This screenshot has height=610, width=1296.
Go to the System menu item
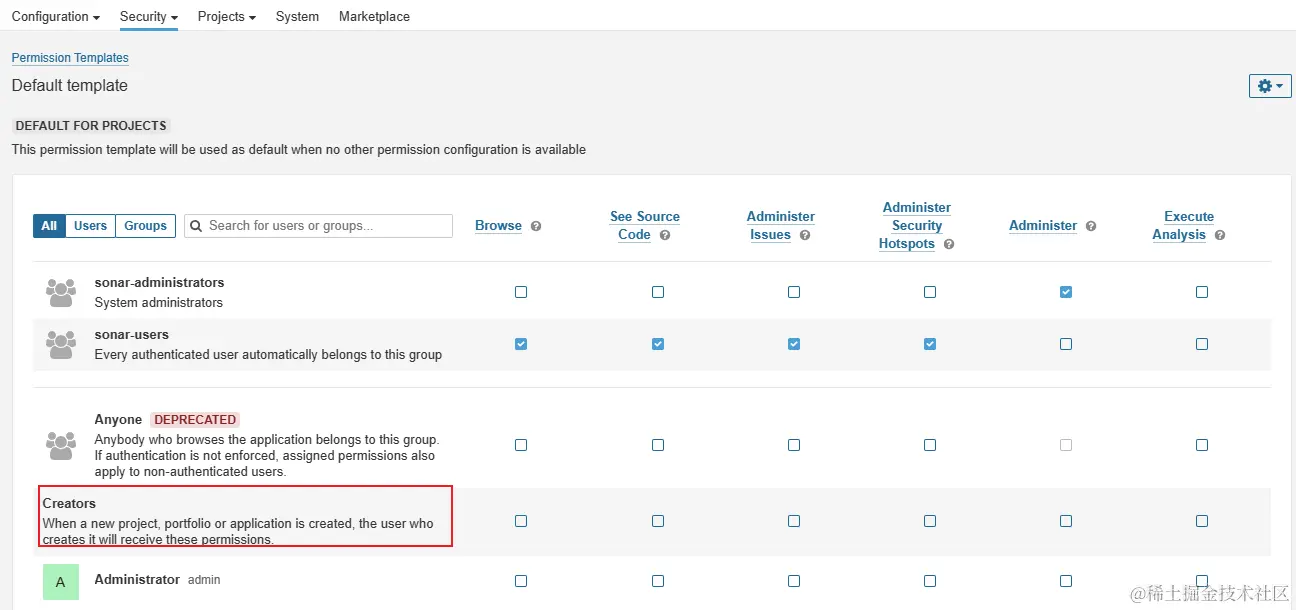click(297, 16)
